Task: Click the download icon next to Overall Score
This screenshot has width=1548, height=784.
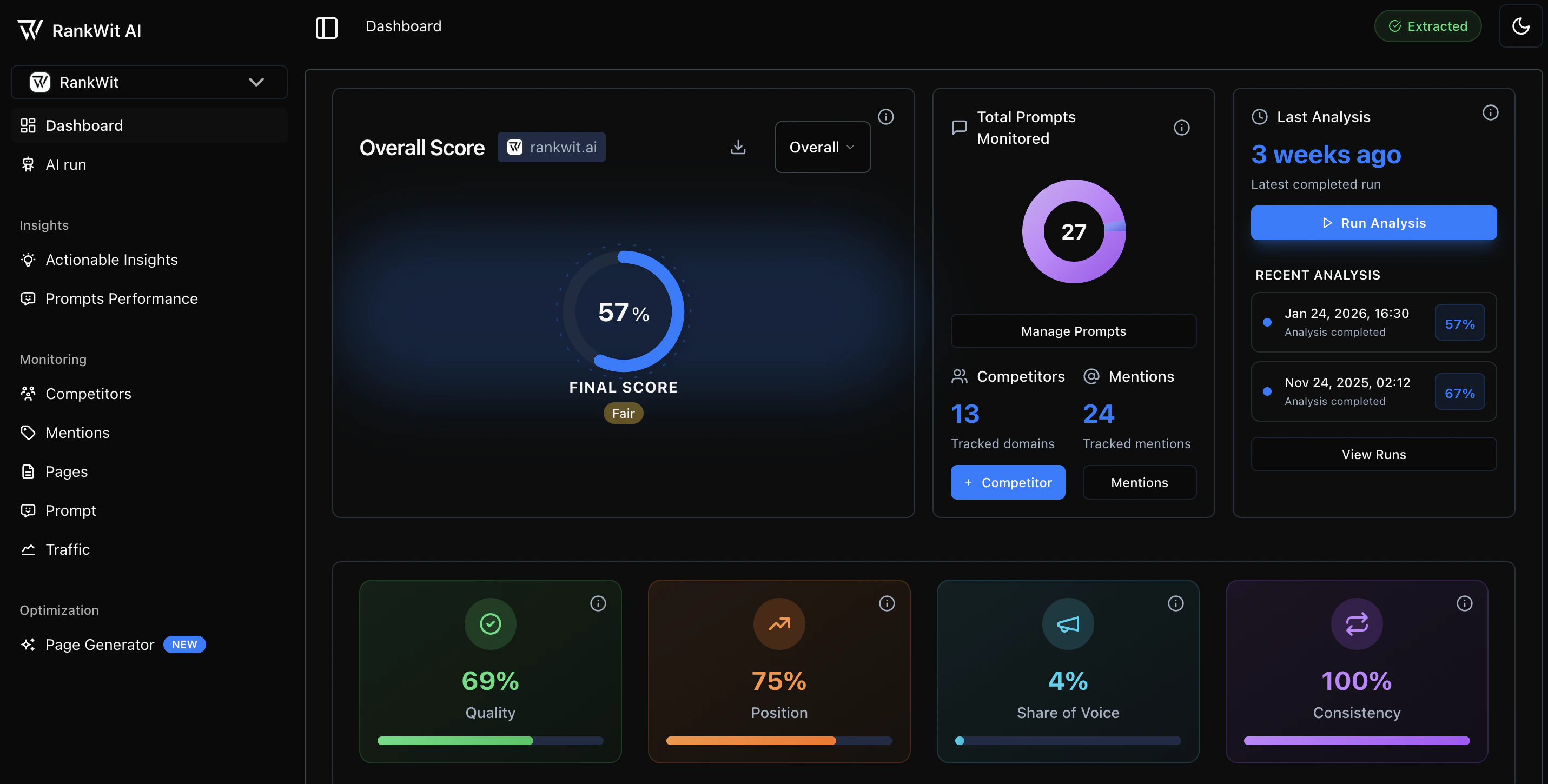Action: [738, 147]
